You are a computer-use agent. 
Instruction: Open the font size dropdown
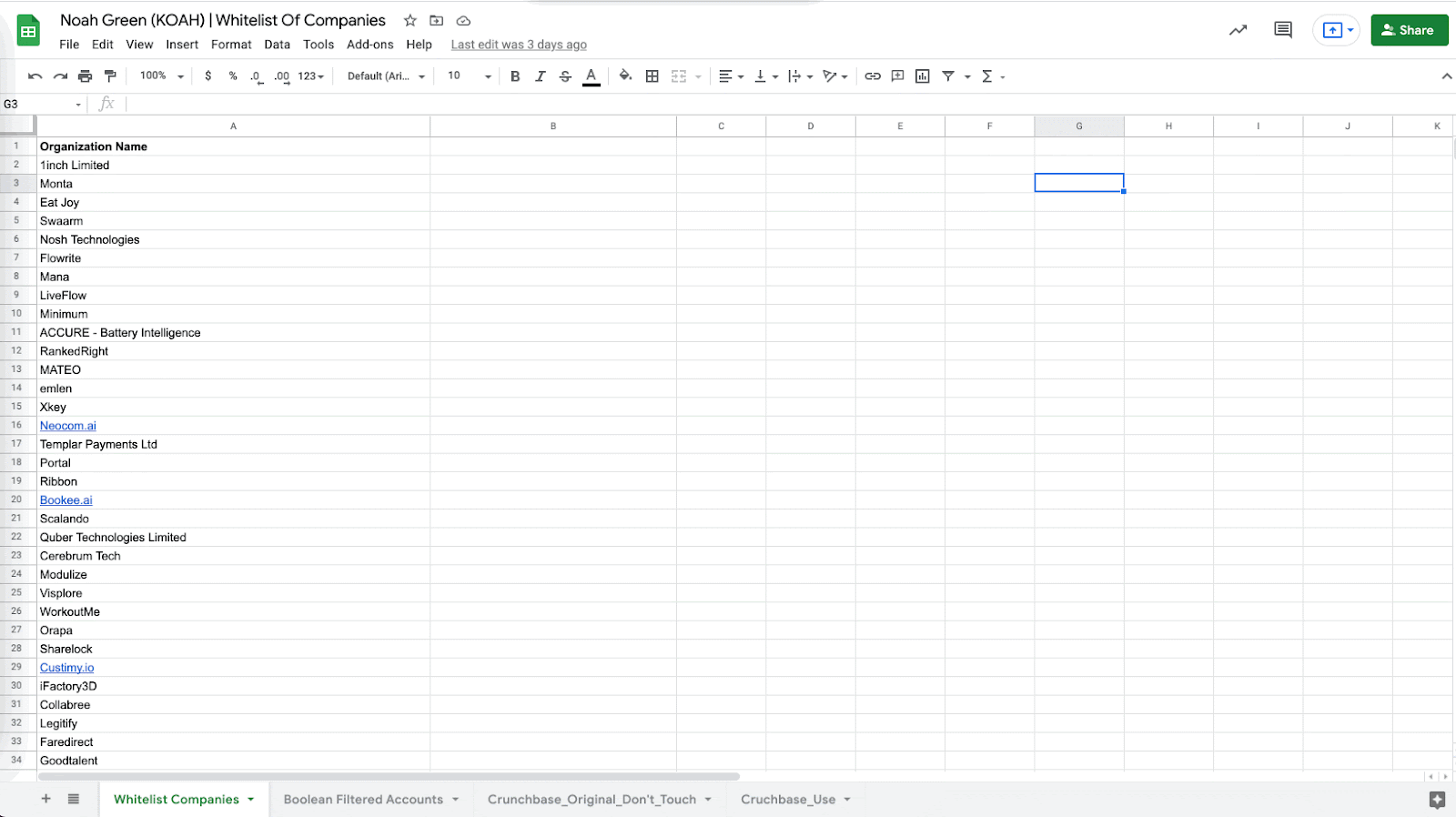click(470, 76)
